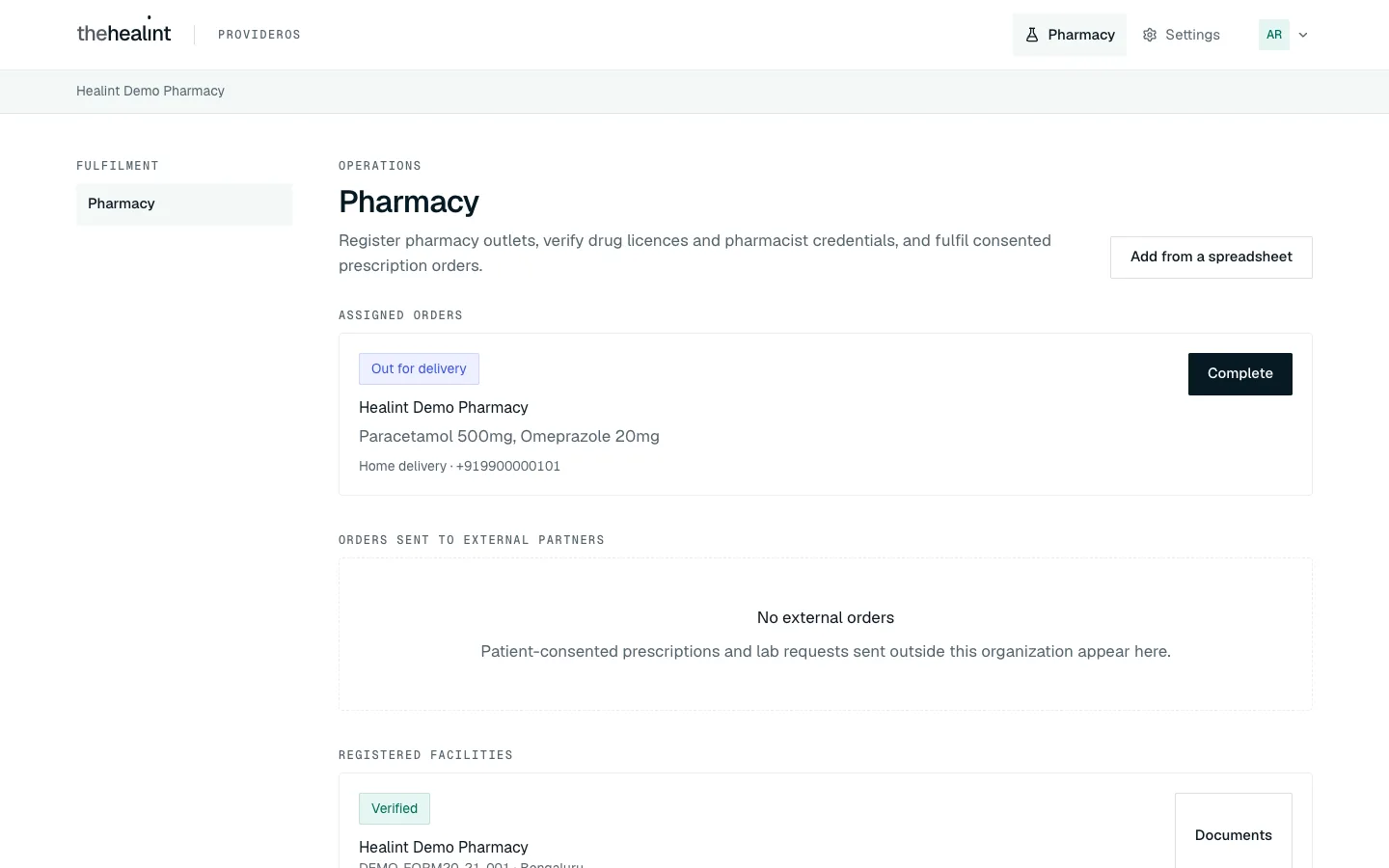Click the Register pharmacy outlets description text
The image size is (1389, 868).
point(694,253)
